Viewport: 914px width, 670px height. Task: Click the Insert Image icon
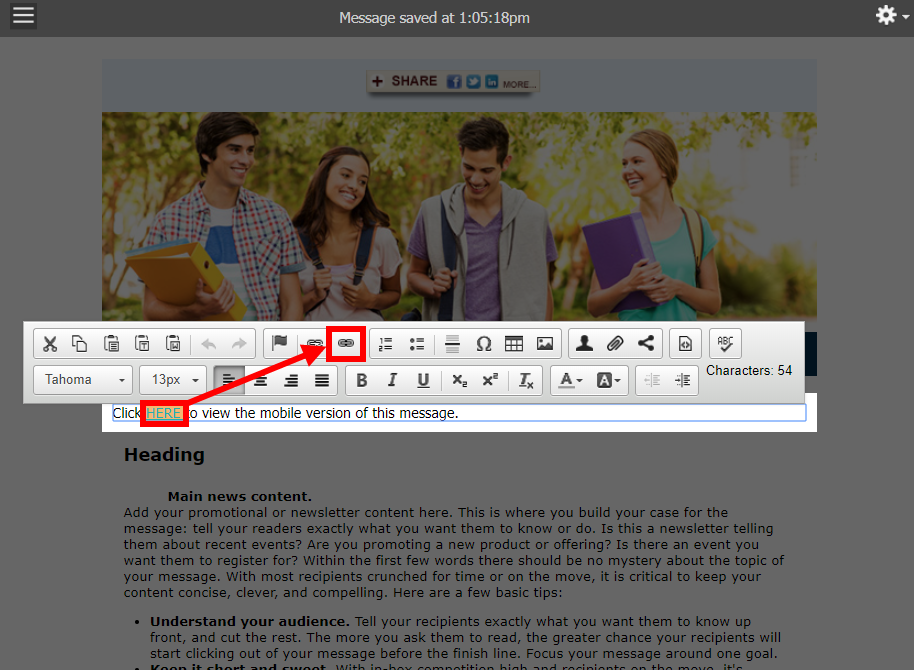click(545, 344)
